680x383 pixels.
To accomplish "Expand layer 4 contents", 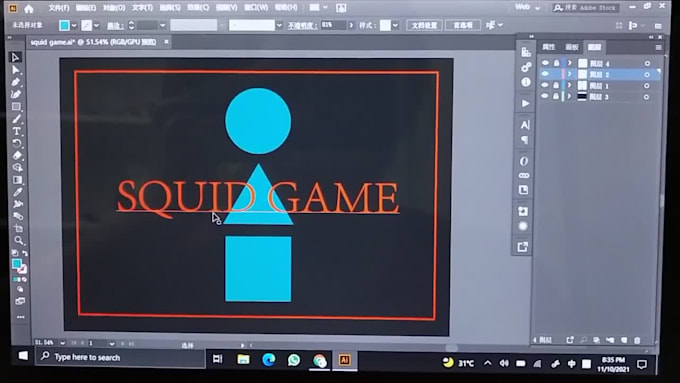I will pyautogui.click(x=570, y=63).
